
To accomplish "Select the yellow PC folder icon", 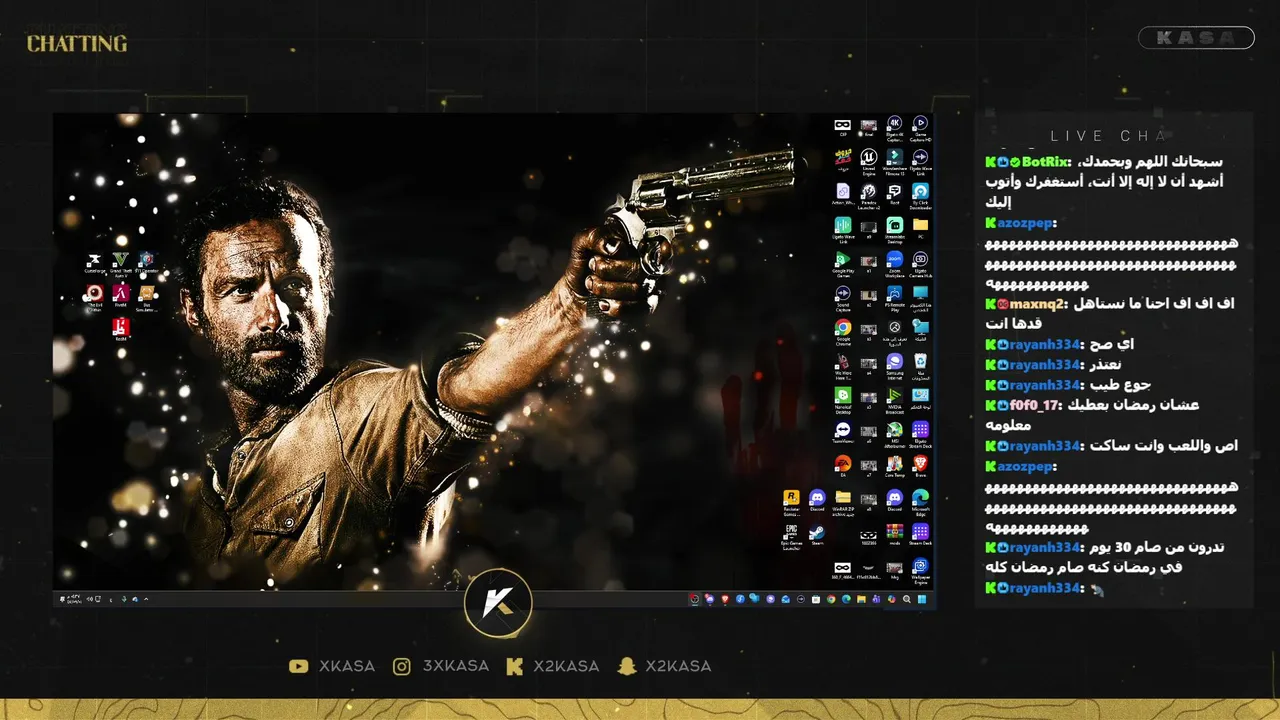I will (x=920, y=225).
